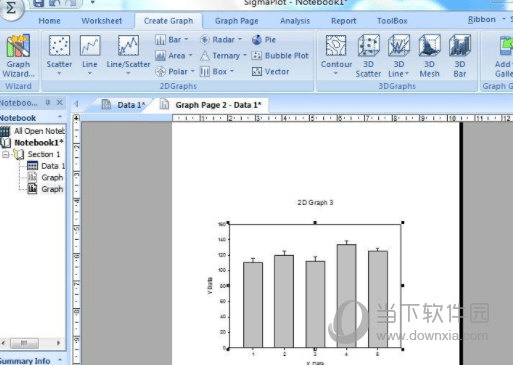The width and height of the screenshot is (513, 365).
Task: Click the notebook panel horizontal scrollbar thumb
Action: click(24, 343)
